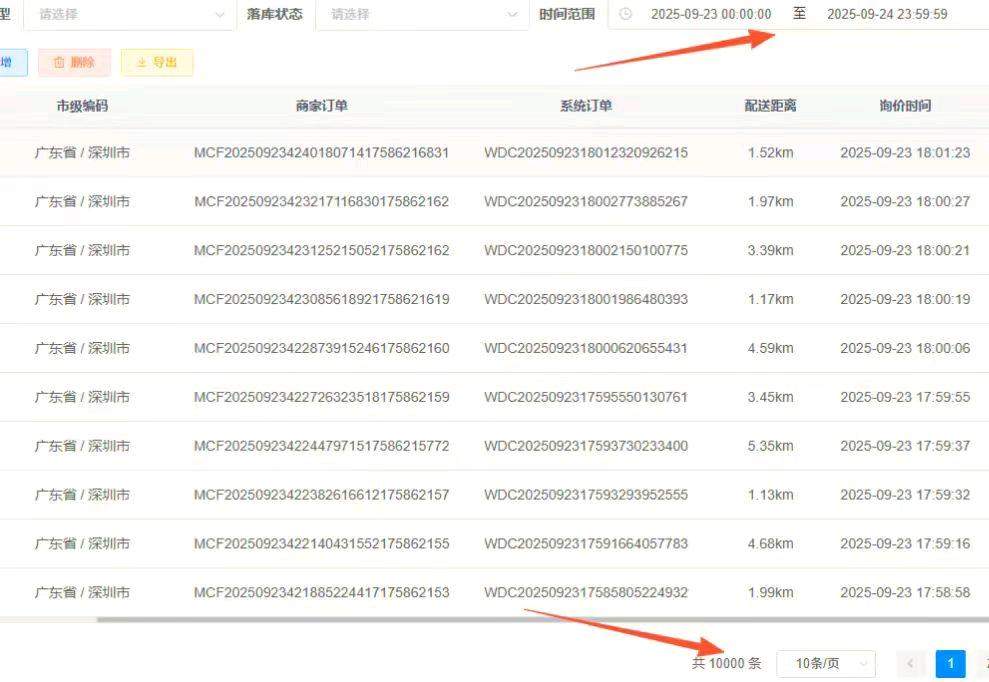
Task: Open the 10条/页 page size dropdown
Action: tap(828, 663)
